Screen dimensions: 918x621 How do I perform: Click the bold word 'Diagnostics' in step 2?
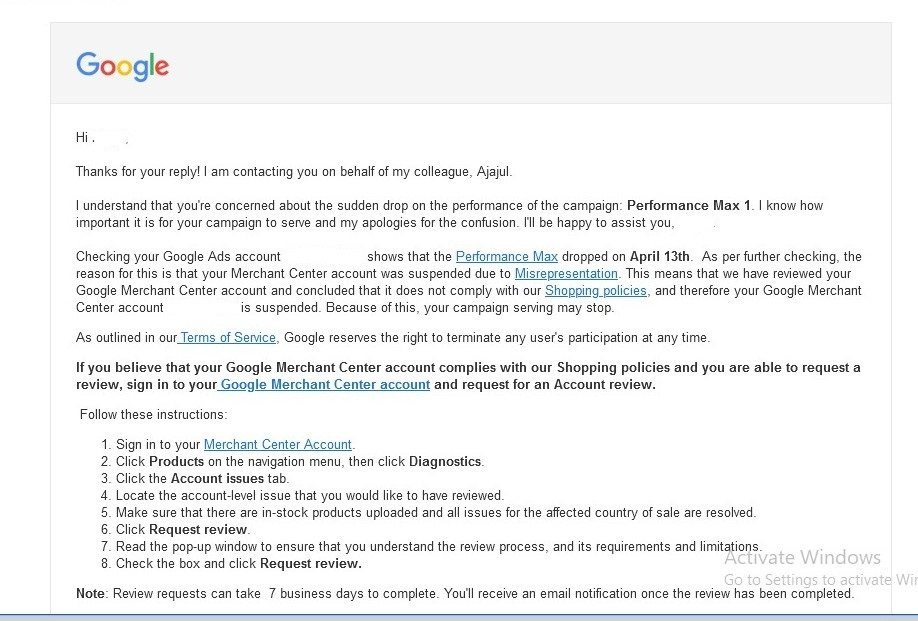(445, 461)
